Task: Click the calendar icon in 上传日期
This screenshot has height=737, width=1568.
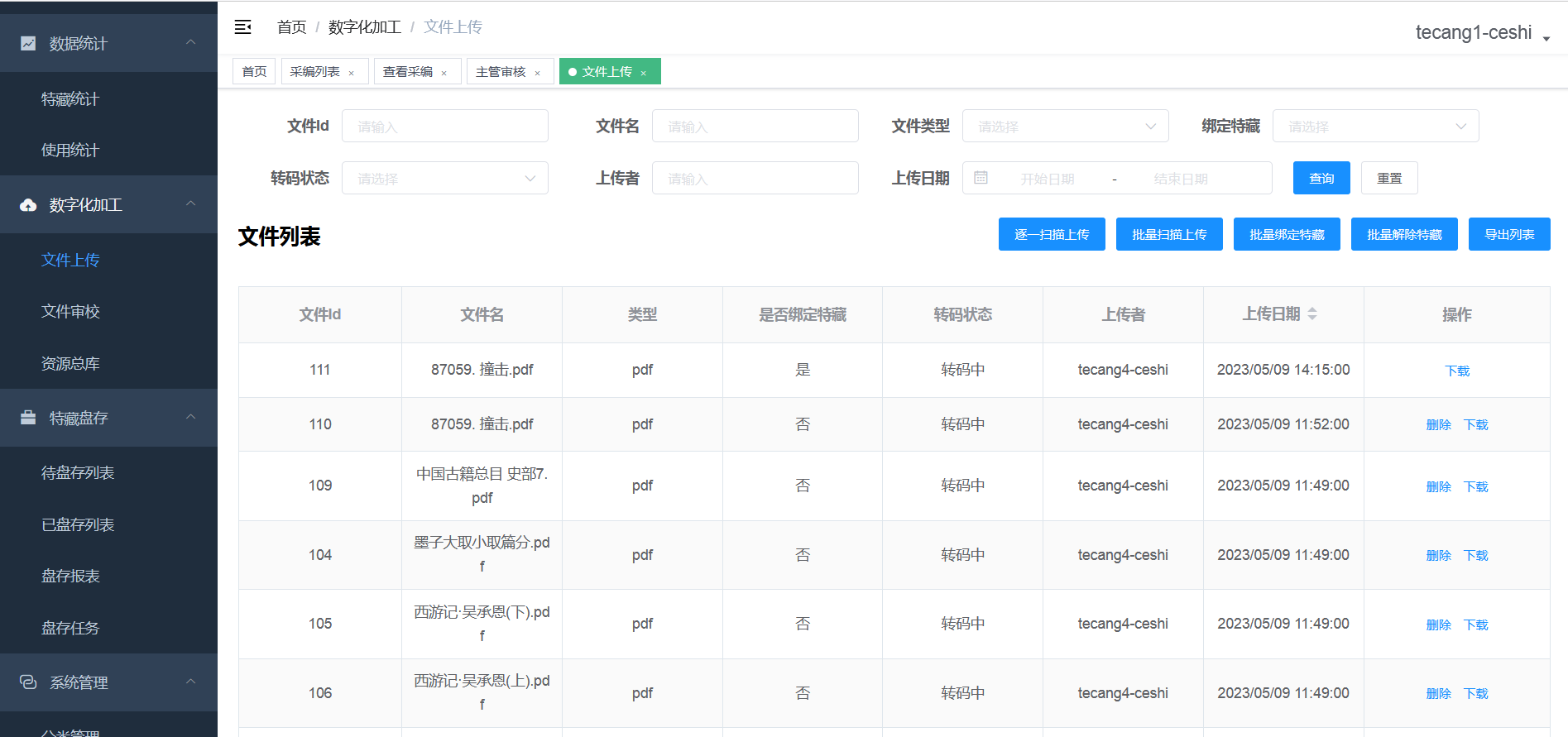Action: (981, 178)
